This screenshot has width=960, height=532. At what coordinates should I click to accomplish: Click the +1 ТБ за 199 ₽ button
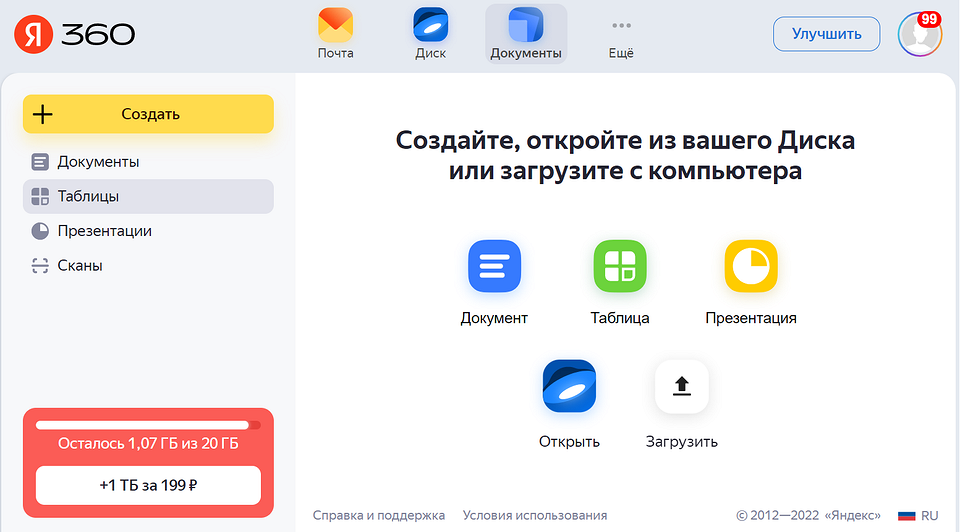[148, 485]
